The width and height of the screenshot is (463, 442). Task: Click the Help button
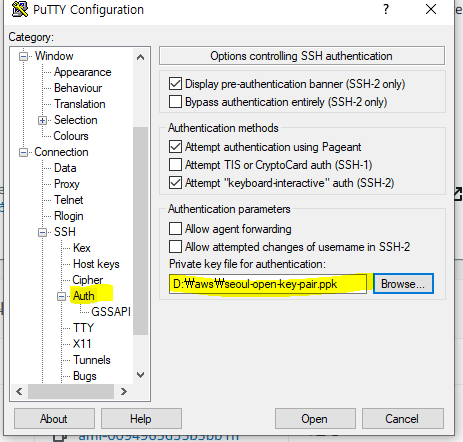pyautogui.click(x=141, y=419)
